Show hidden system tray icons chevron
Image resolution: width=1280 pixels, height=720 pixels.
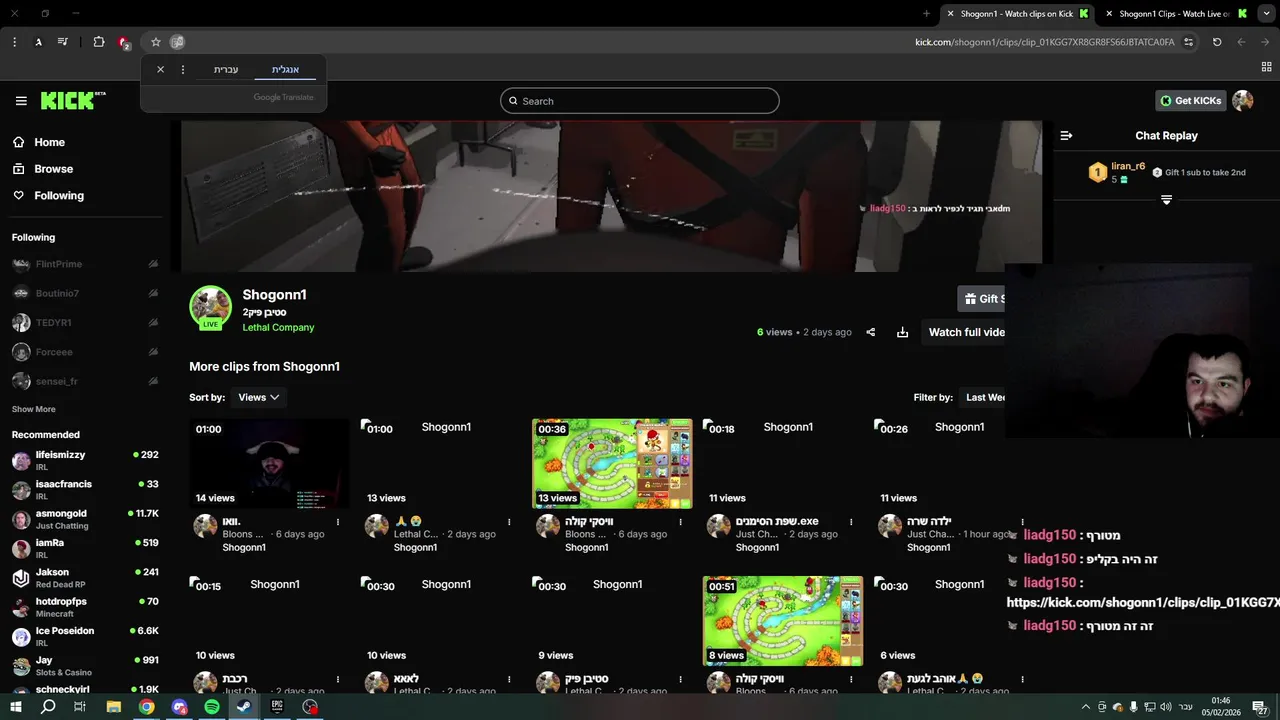tap(1086, 706)
